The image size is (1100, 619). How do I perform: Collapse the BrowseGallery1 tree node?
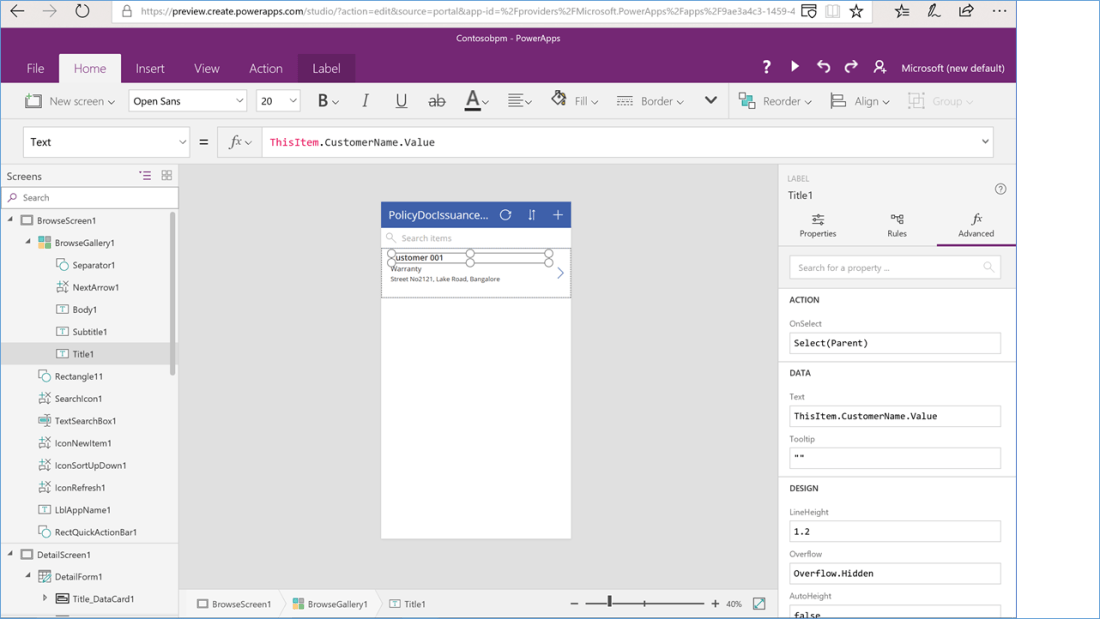(28, 243)
